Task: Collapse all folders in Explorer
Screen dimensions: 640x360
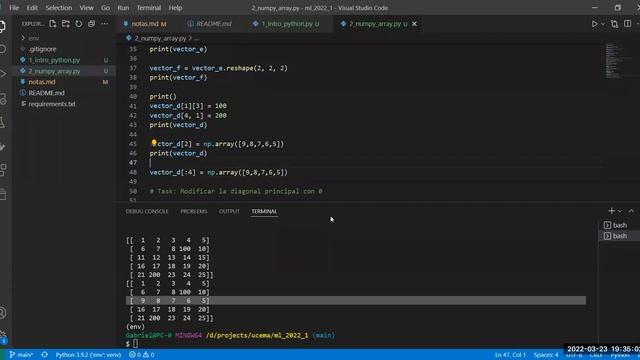Action: coord(91,24)
